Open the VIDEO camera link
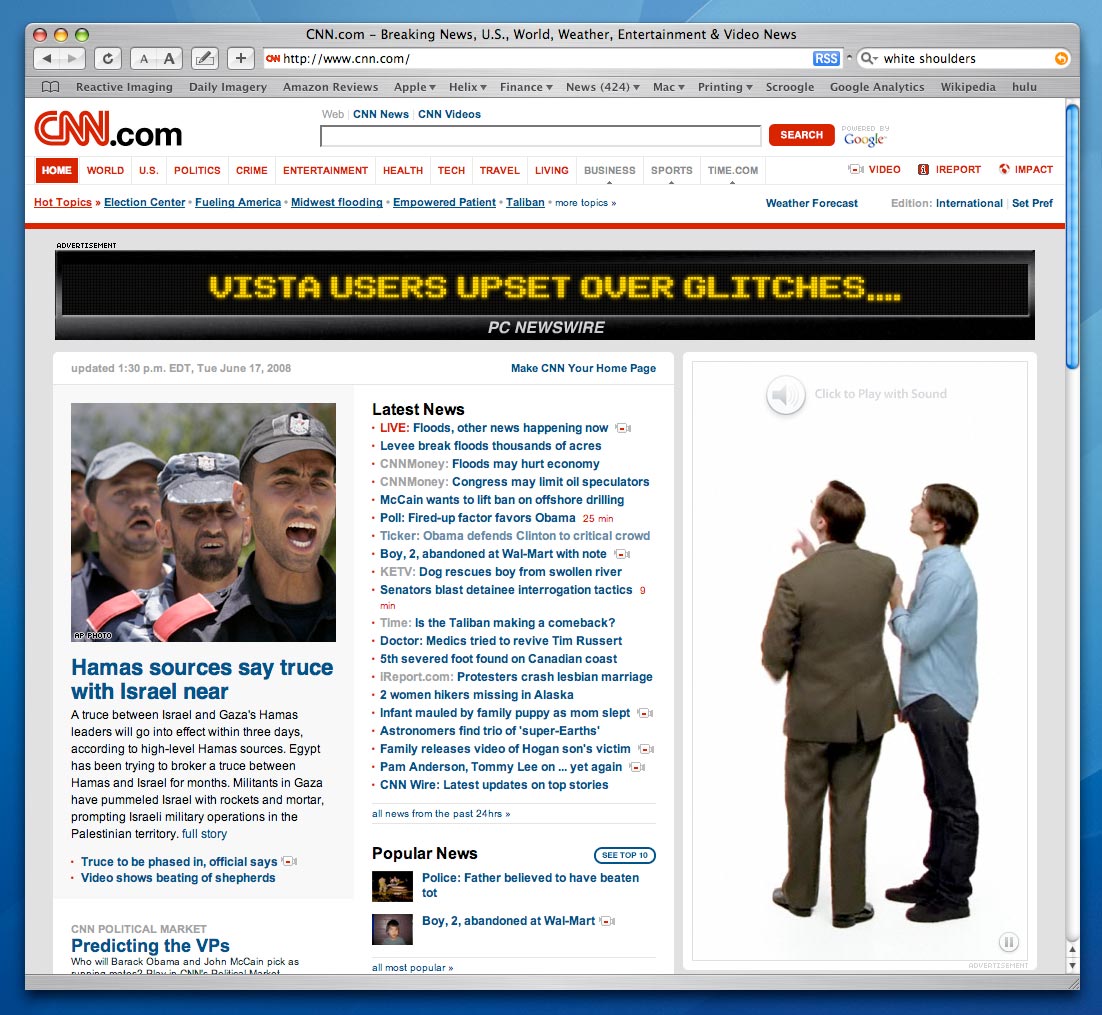1102x1015 pixels. [874, 169]
